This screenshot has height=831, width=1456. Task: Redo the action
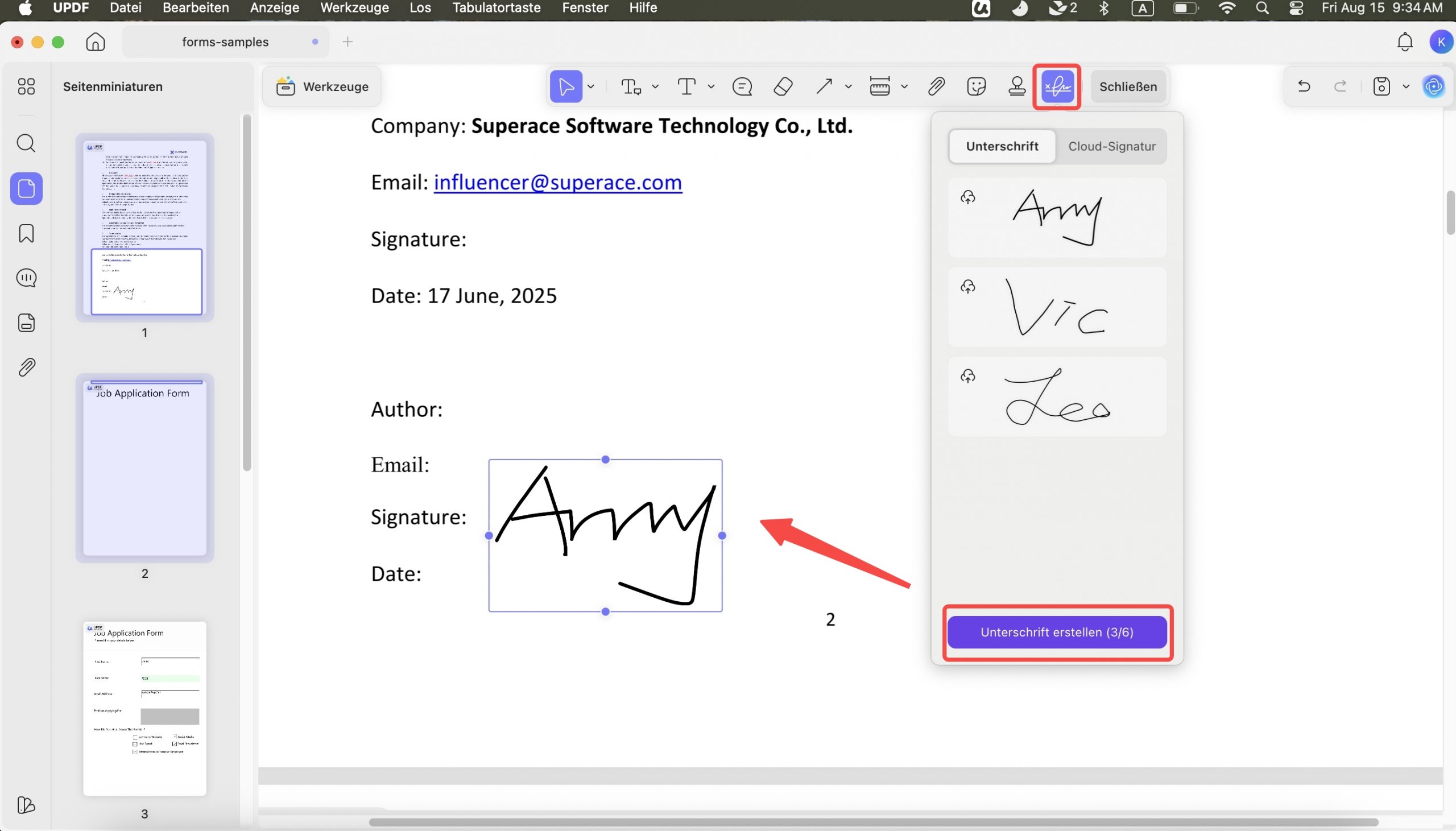coord(1340,87)
